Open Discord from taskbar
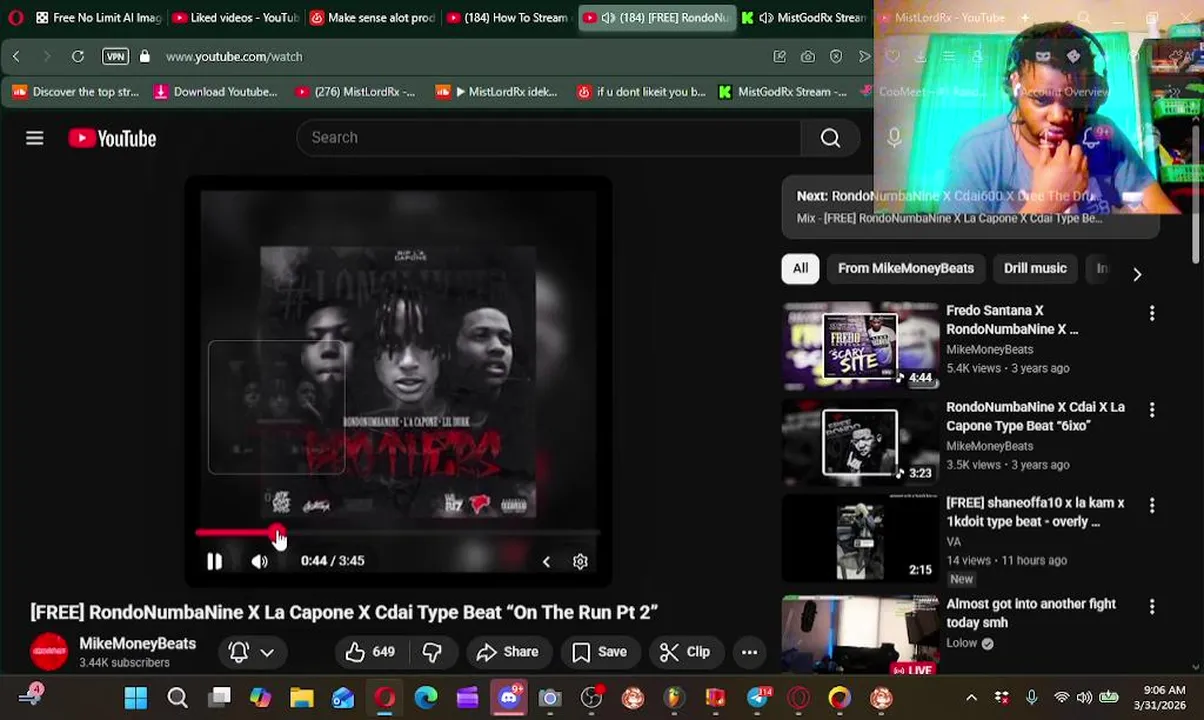 [509, 698]
